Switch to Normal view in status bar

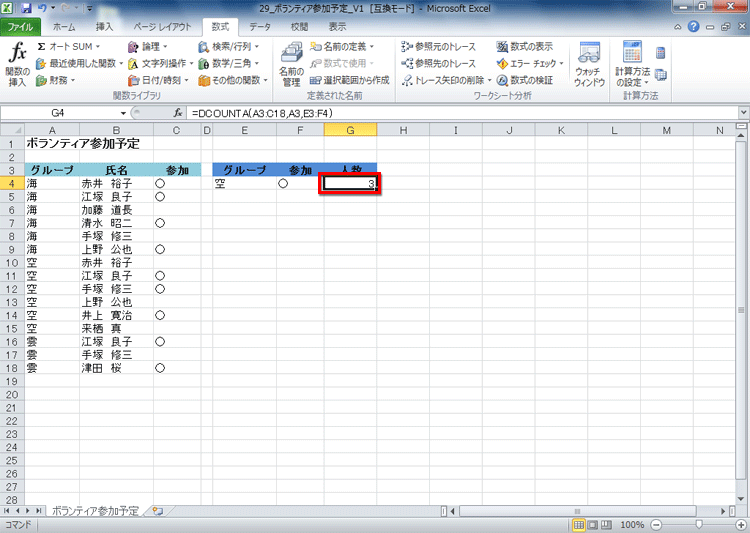click(578, 525)
